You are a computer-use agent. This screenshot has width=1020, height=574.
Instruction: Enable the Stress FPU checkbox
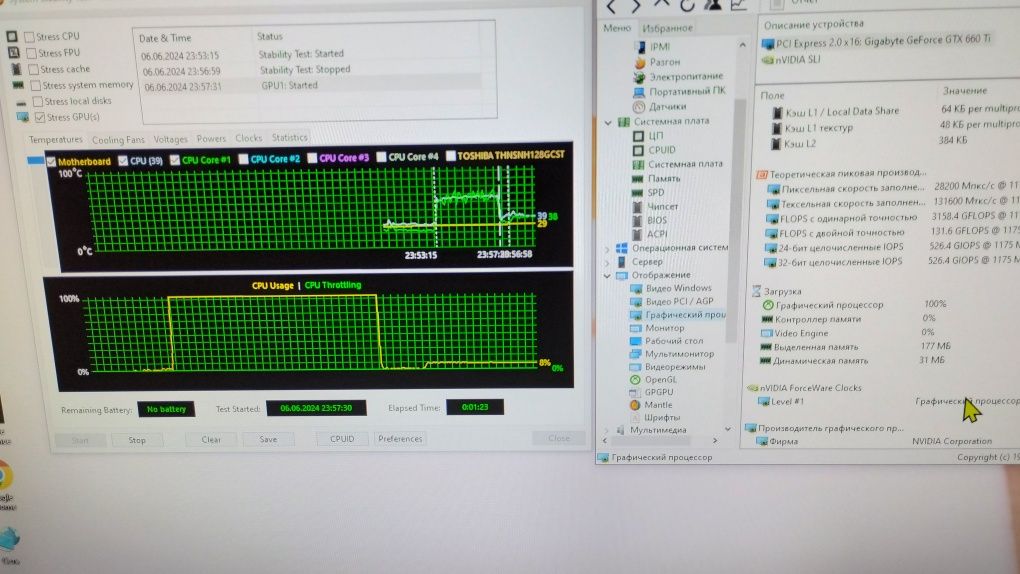(31, 53)
